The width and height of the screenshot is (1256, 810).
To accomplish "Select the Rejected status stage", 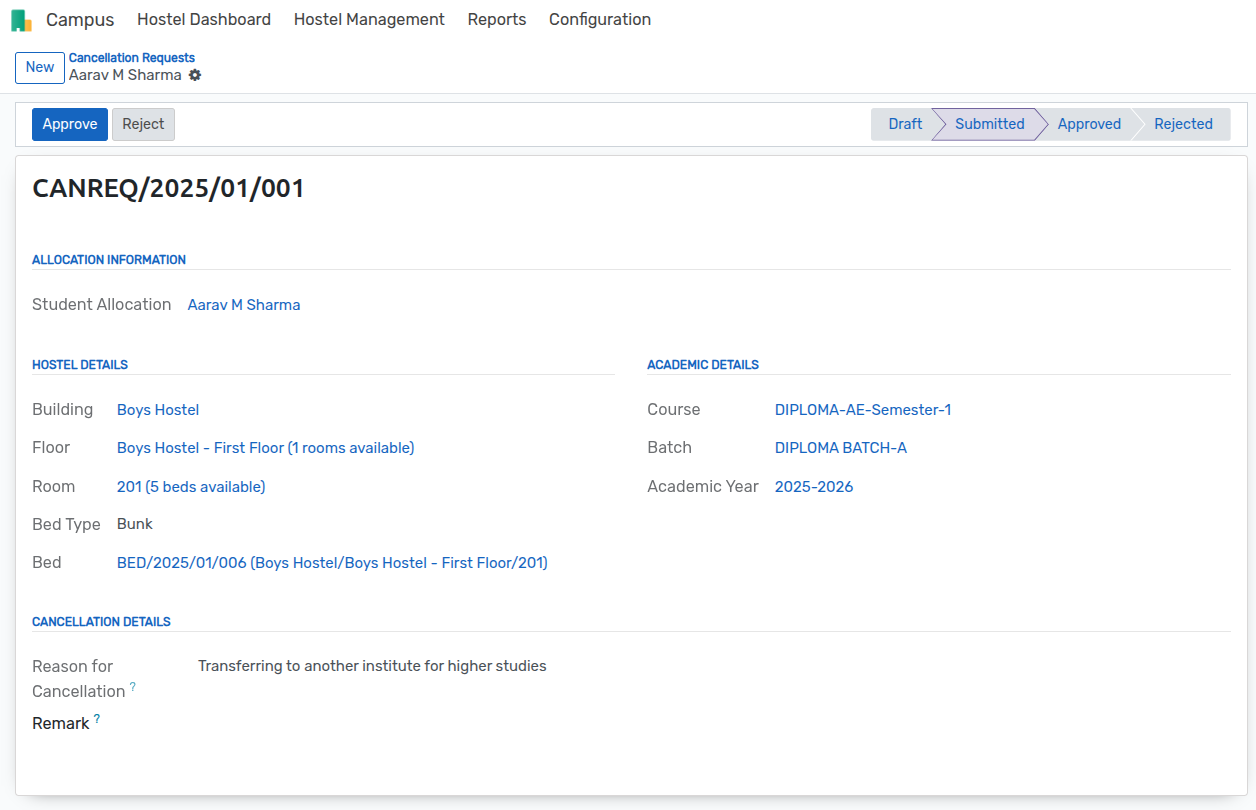I will coord(1183,124).
